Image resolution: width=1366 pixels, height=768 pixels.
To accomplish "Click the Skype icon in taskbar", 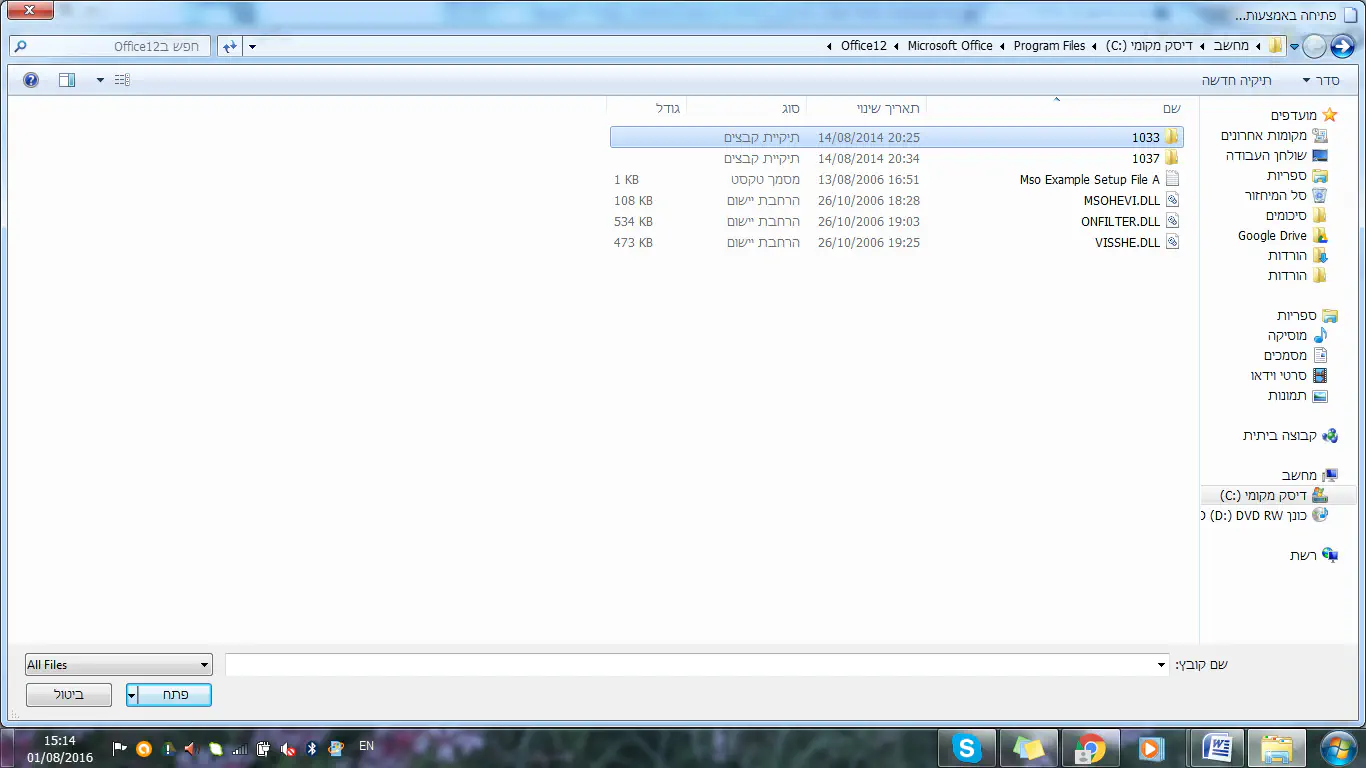I will coord(966,748).
